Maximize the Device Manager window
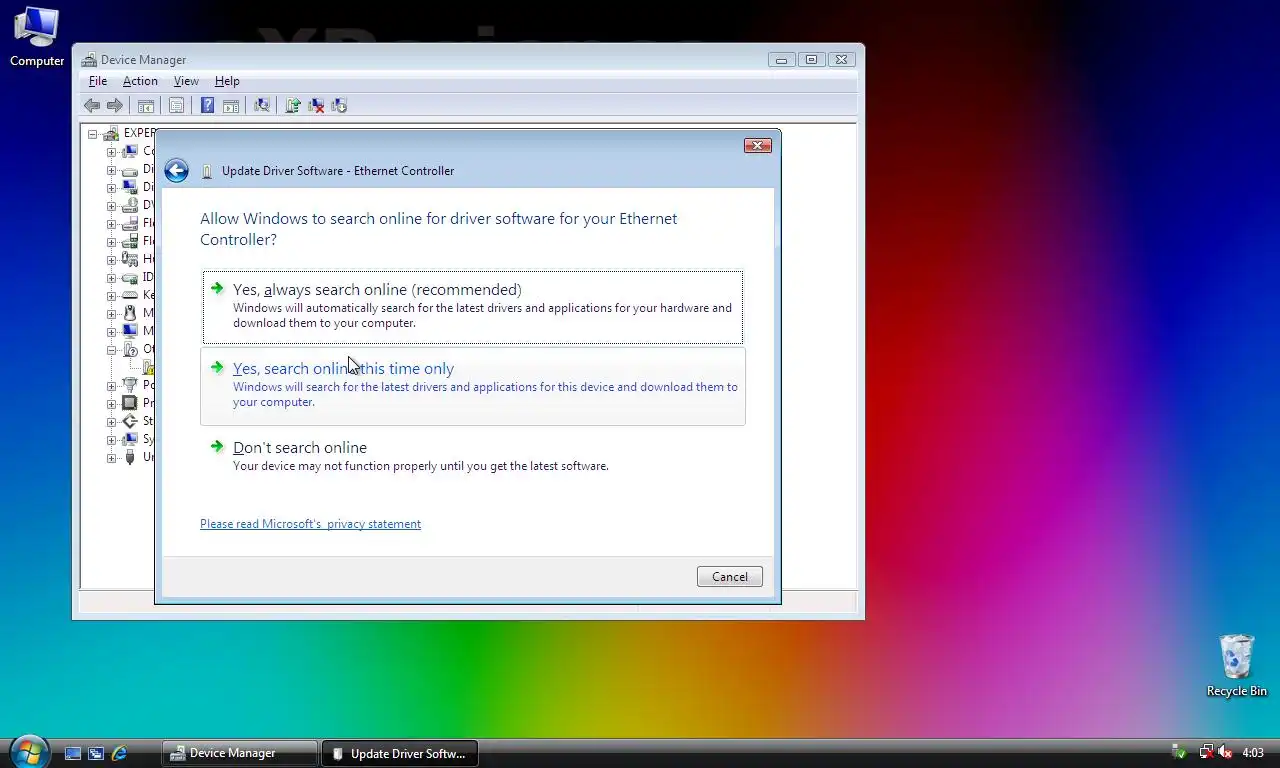The height and width of the screenshot is (768, 1280). (x=811, y=60)
